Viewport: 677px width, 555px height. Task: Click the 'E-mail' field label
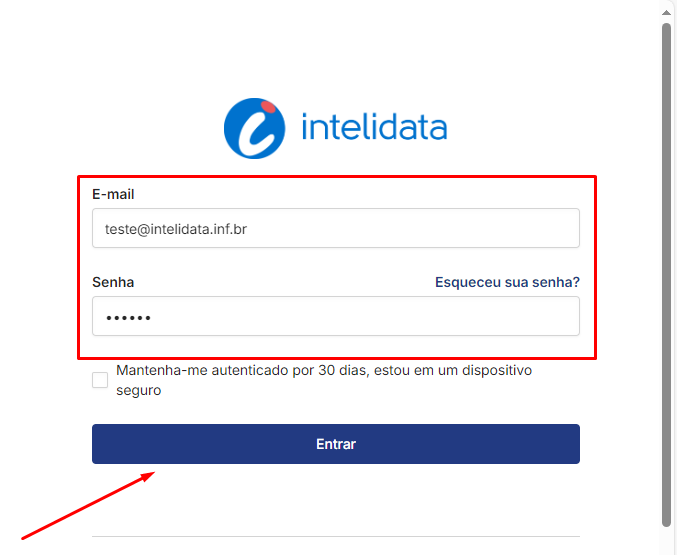[113, 194]
